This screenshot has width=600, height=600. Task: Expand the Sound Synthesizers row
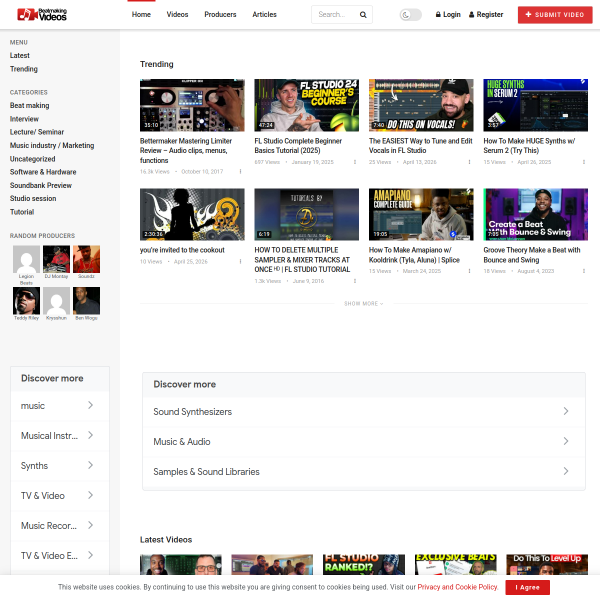pyautogui.click(x=364, y=412)
